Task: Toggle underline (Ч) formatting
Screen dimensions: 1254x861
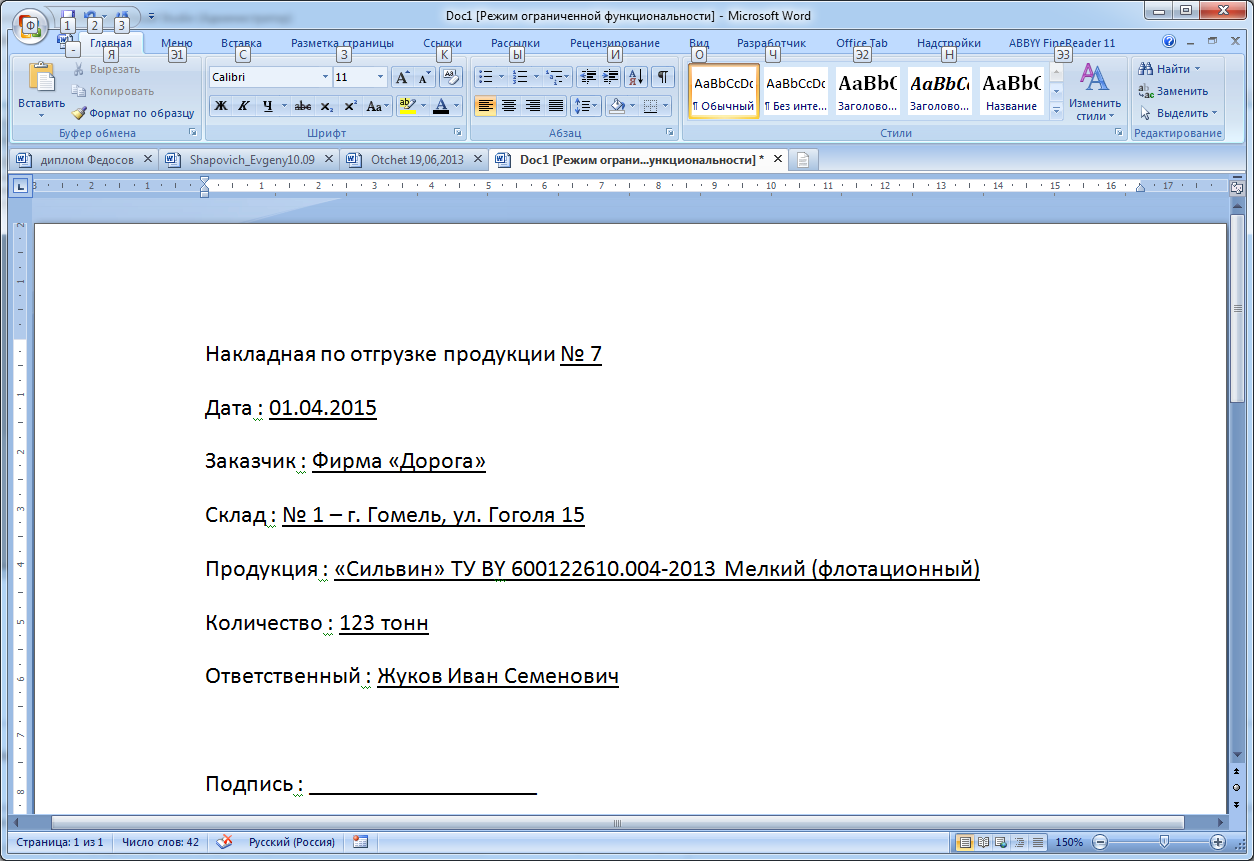Action: (x=267, y=105)
